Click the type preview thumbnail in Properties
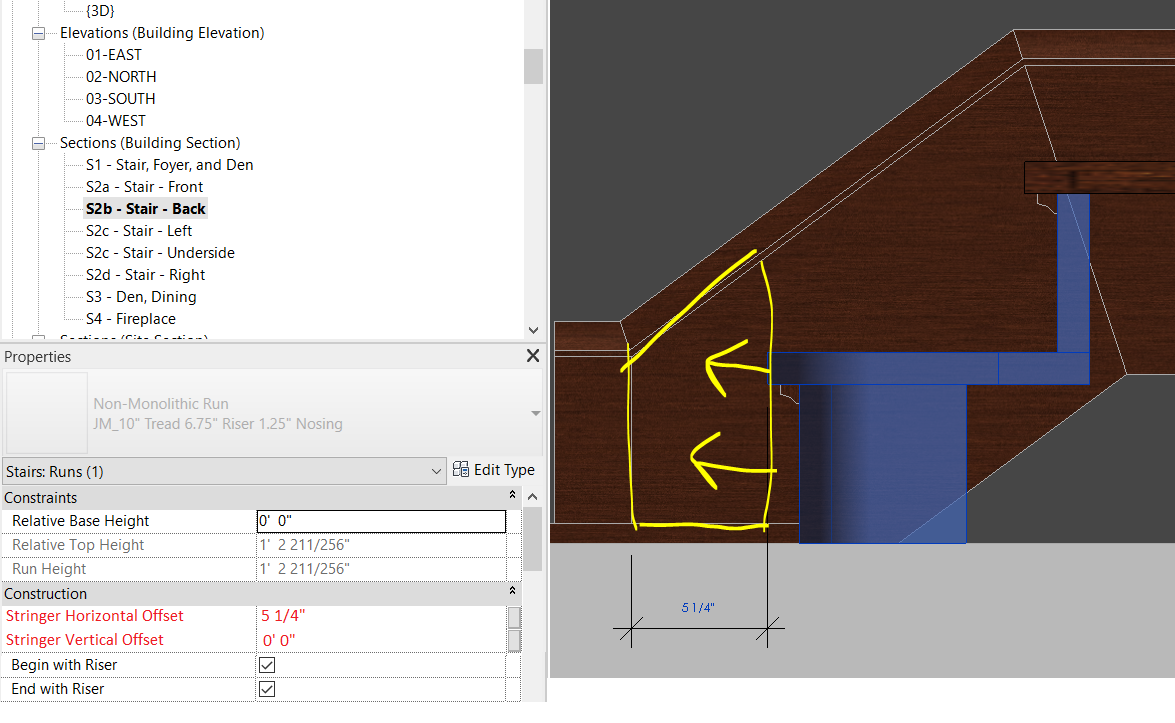 coord(46,411)
